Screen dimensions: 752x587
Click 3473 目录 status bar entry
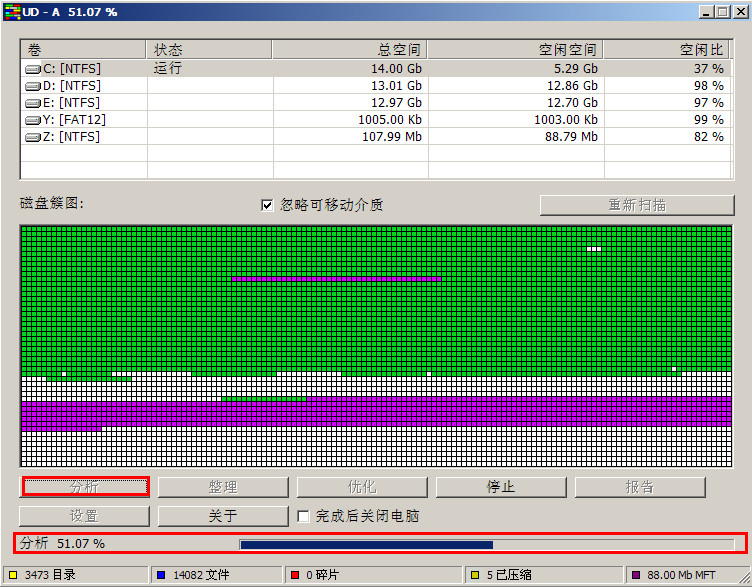click(x=76, y=575)
